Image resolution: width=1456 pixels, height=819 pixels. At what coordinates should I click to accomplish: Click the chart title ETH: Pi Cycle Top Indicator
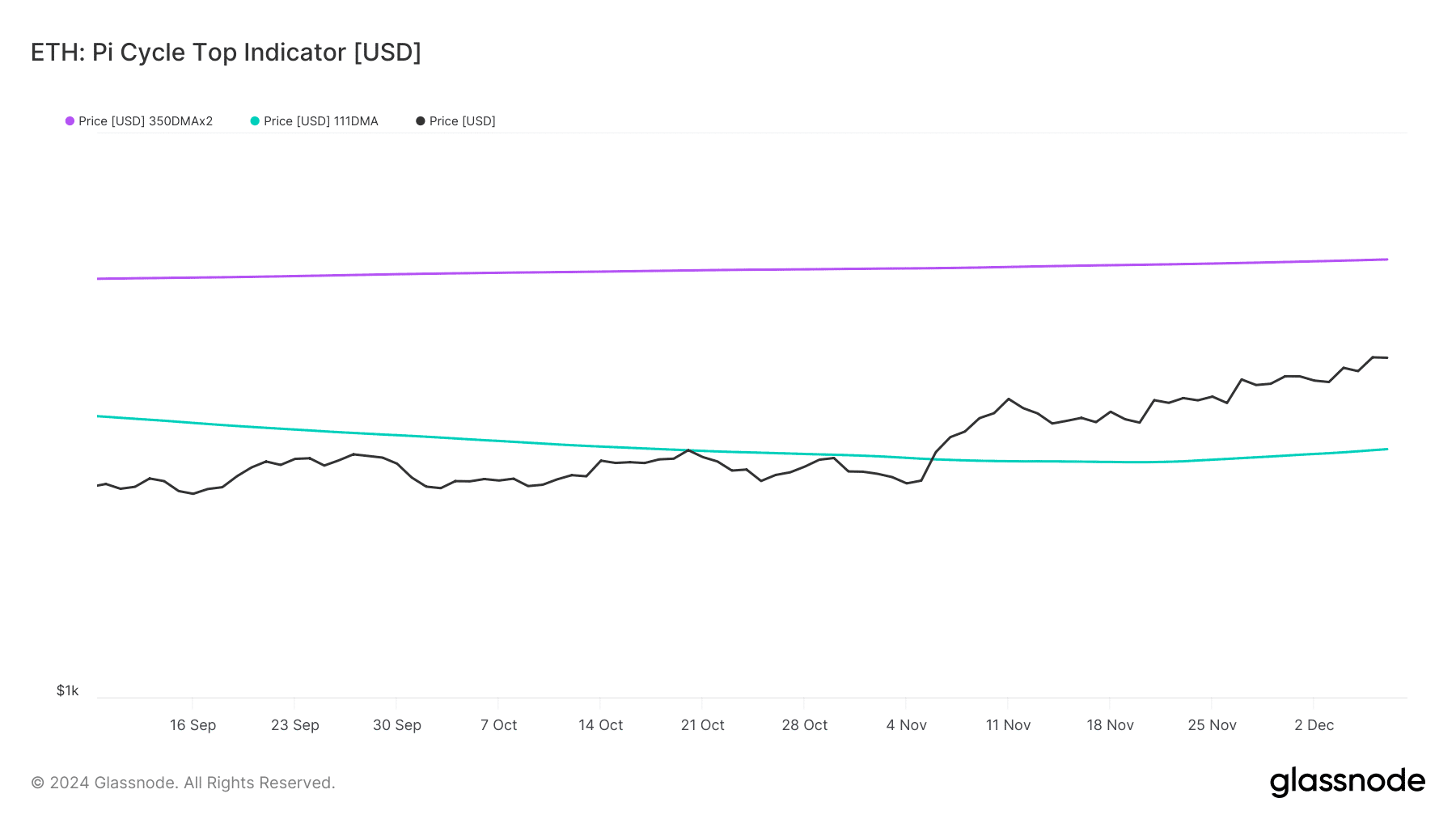(x=226, y=53)
